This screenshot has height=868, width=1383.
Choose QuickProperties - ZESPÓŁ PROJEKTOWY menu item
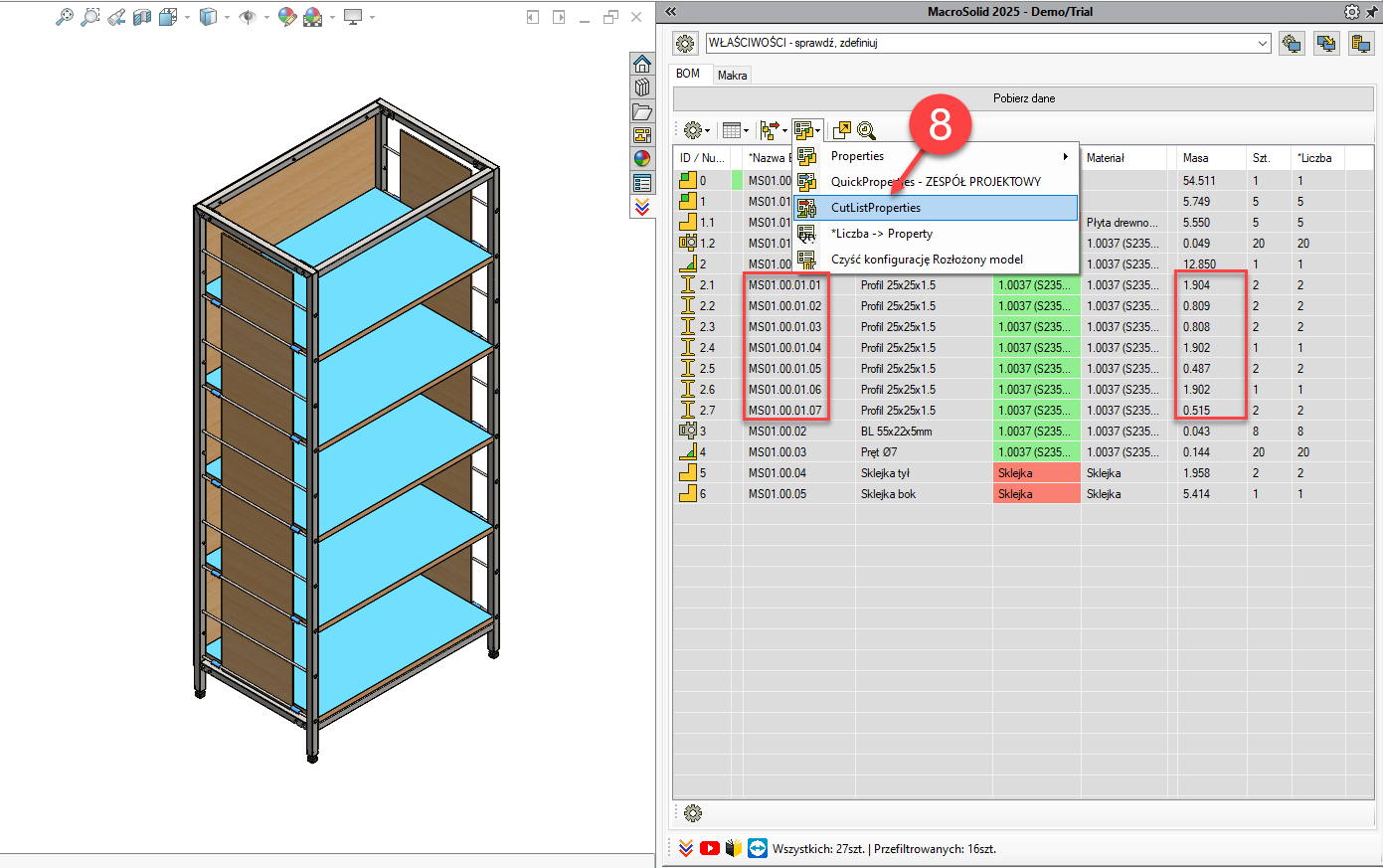click(x=936, y=182)
